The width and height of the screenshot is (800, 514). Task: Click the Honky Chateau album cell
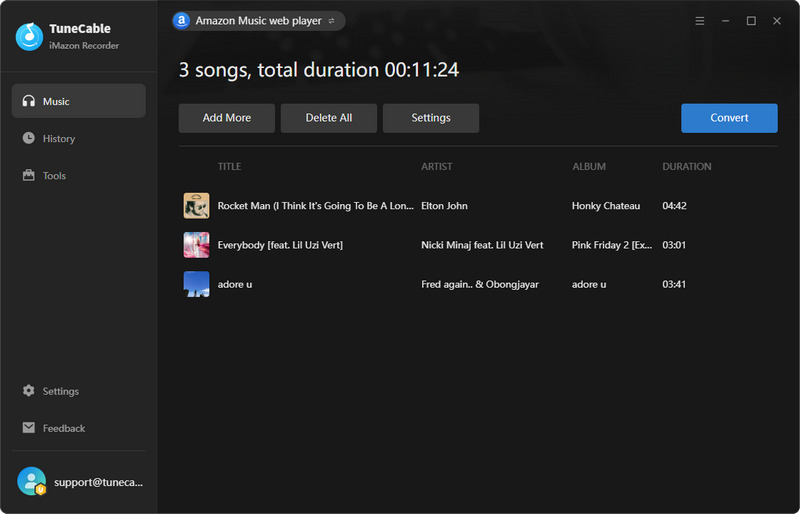point(606,206)
